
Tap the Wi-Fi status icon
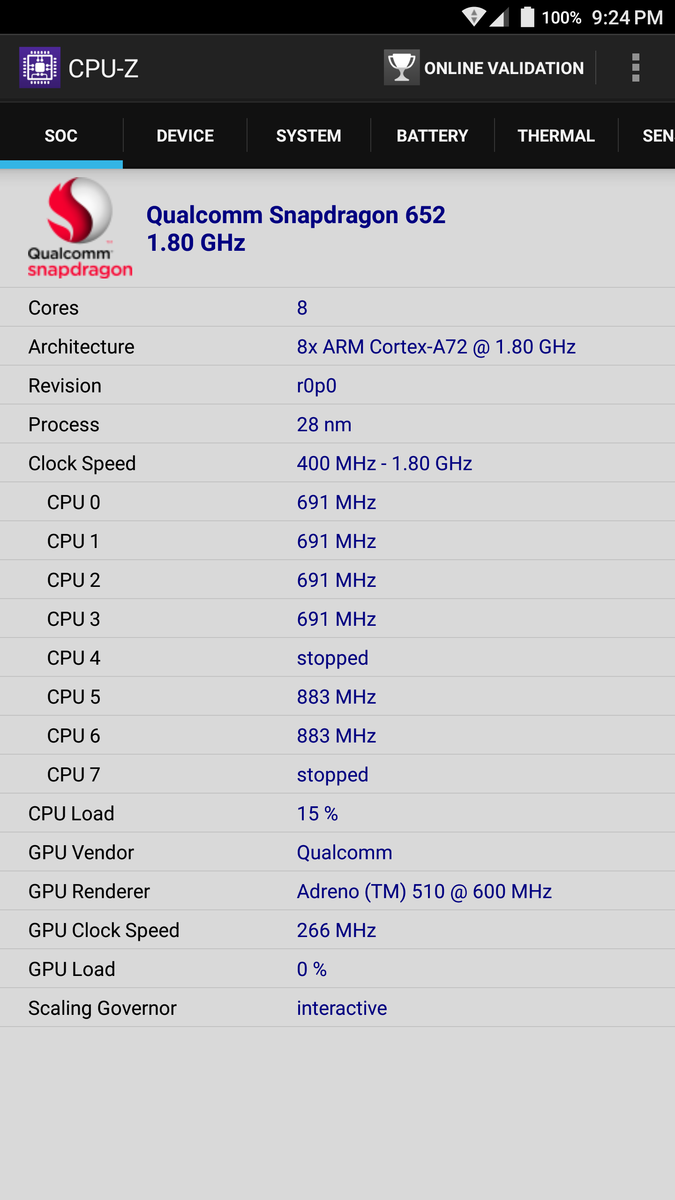tap(474, 17)
